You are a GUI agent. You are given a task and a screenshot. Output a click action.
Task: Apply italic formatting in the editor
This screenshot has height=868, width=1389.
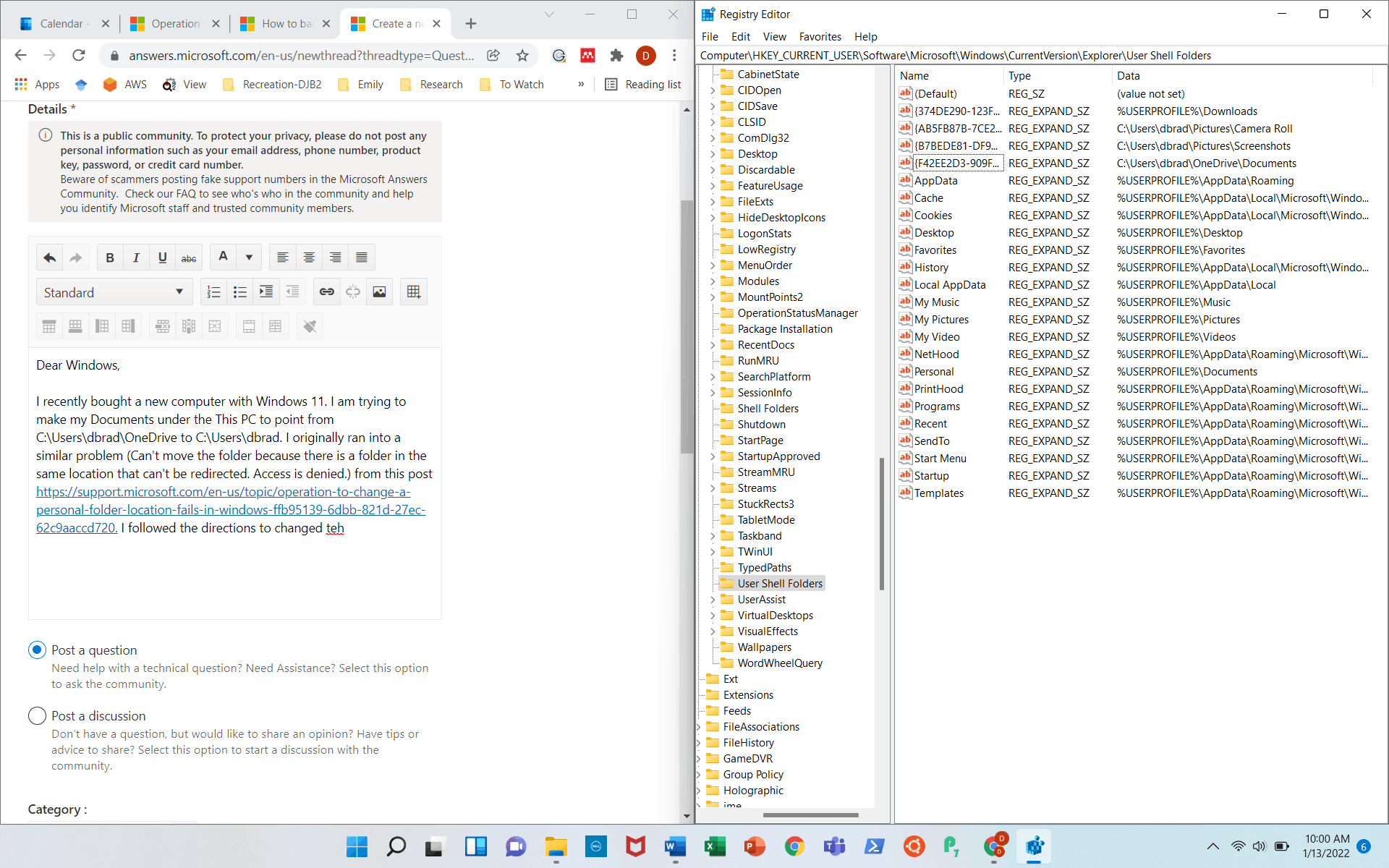pos(136,258)
